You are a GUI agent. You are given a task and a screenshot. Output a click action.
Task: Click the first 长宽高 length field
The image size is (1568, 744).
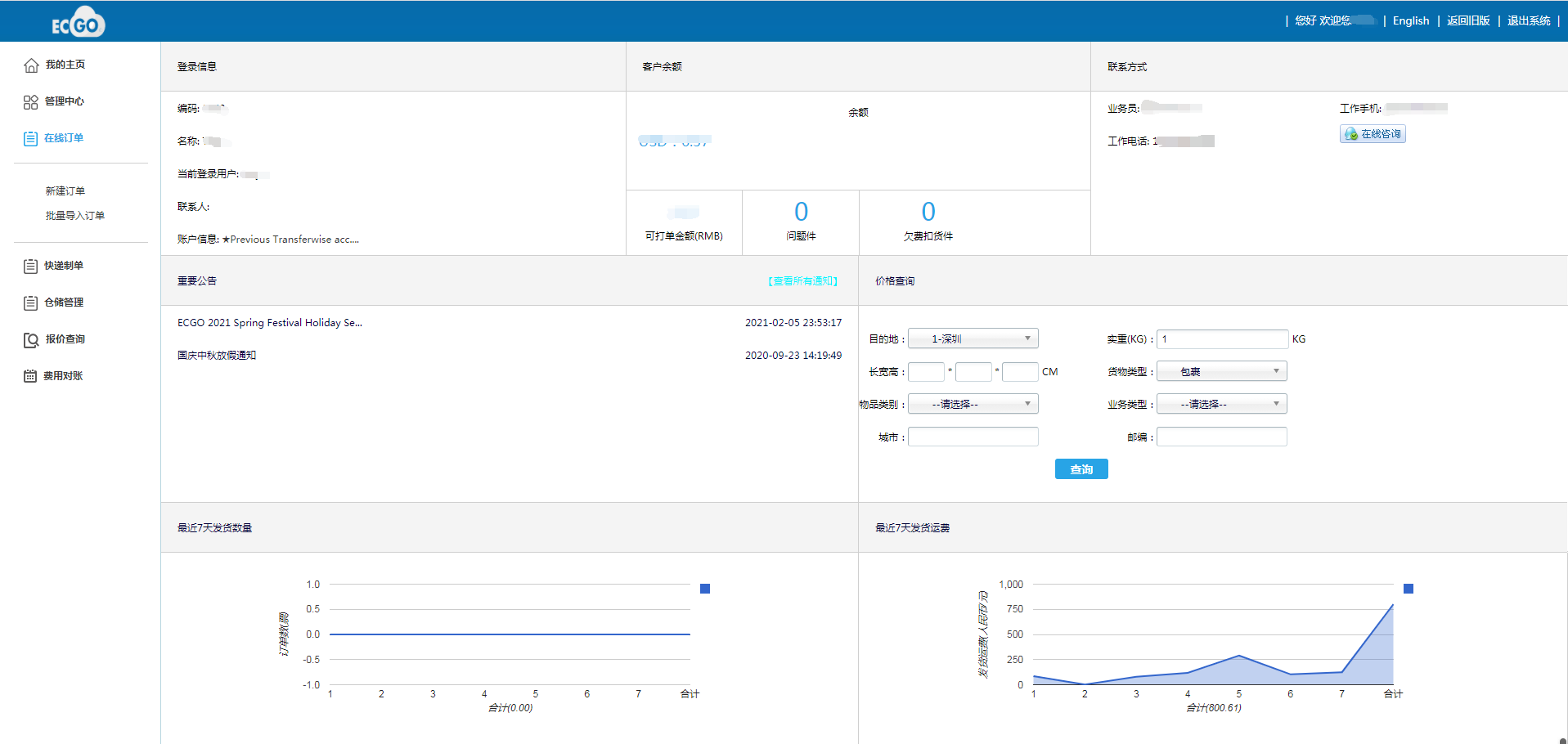click(926, 372)
